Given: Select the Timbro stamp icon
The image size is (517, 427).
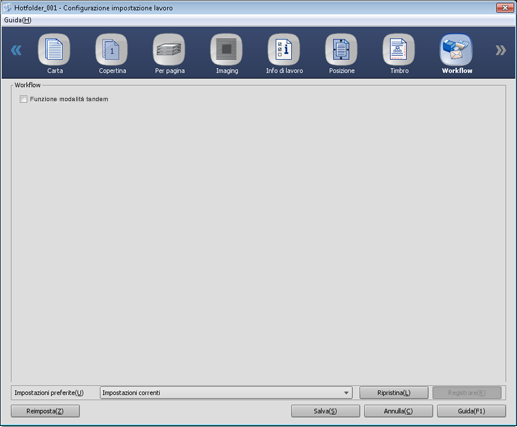Looking at the screenshot, I should (399, 49).
